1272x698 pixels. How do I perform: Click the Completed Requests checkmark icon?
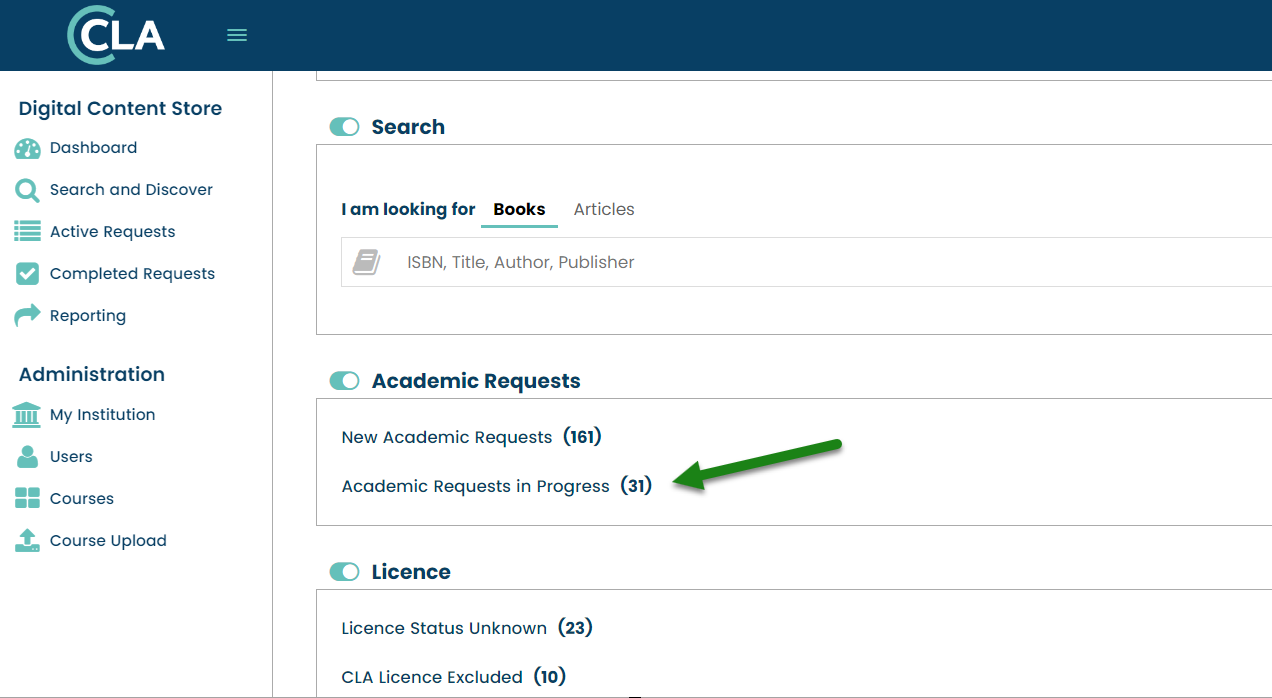tap(27, 274)
